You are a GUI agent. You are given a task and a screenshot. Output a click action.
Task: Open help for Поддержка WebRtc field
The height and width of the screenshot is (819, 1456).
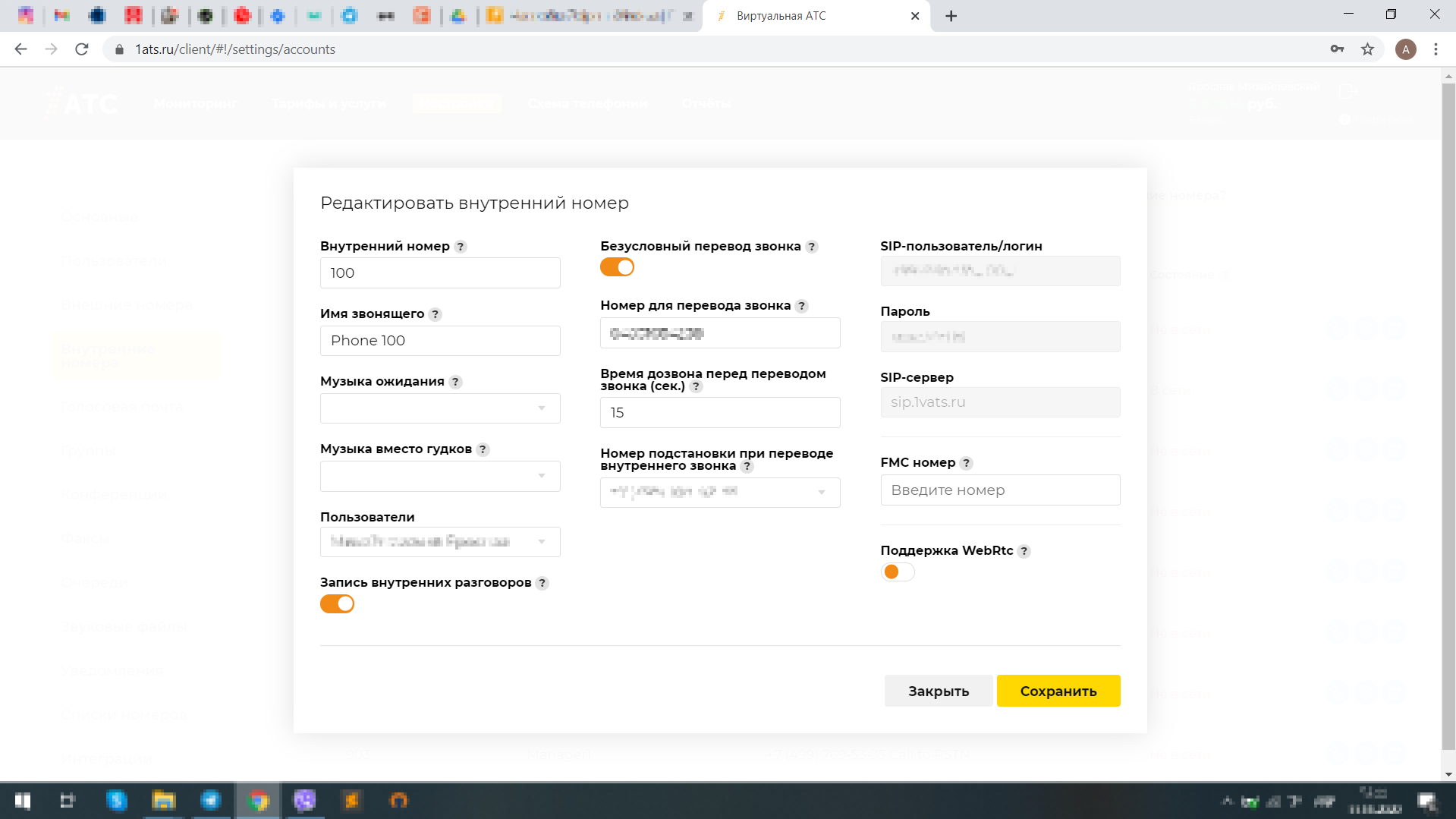1025,551
